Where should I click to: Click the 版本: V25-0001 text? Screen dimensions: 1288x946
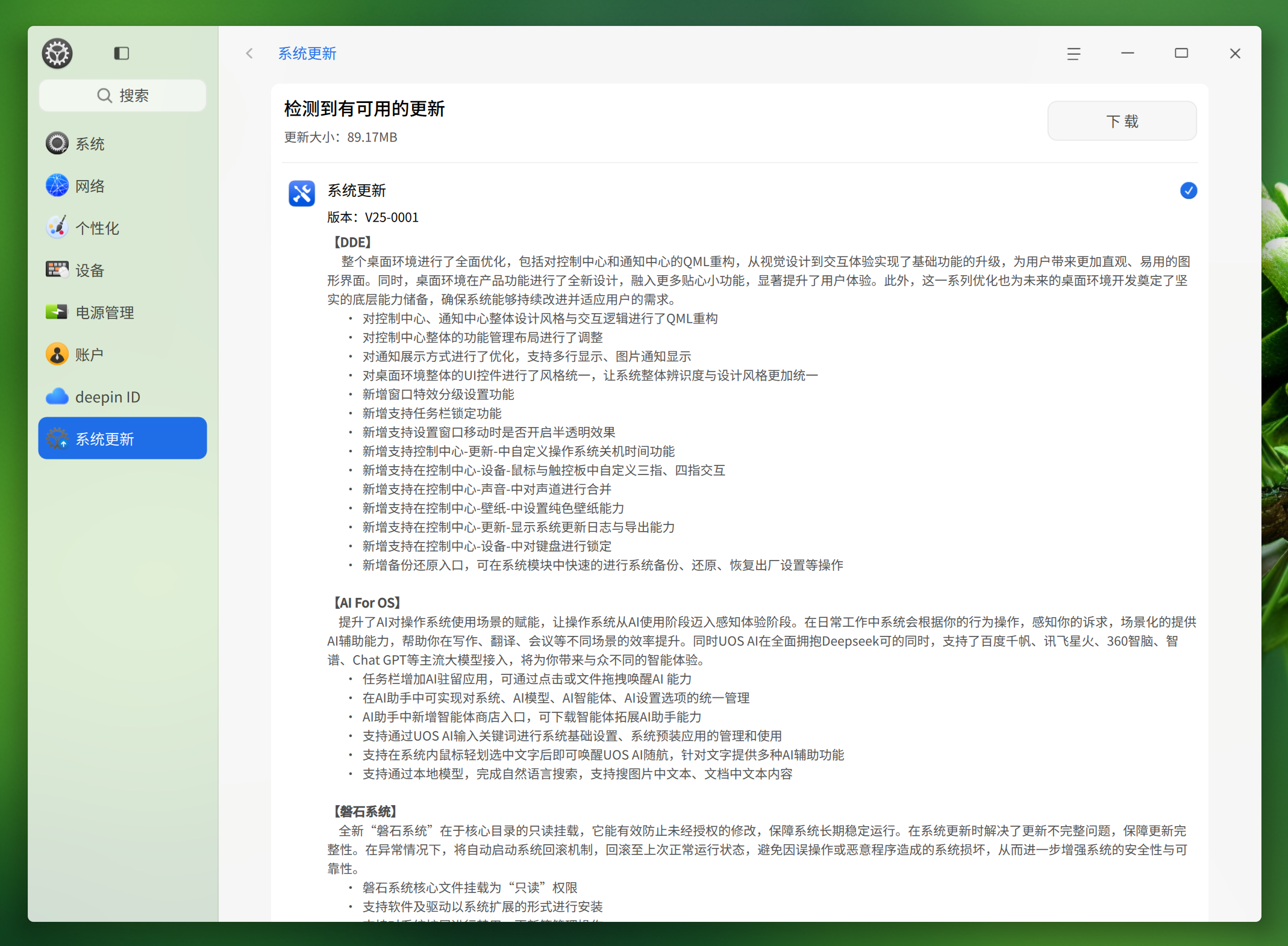click(x=373, y=217)
